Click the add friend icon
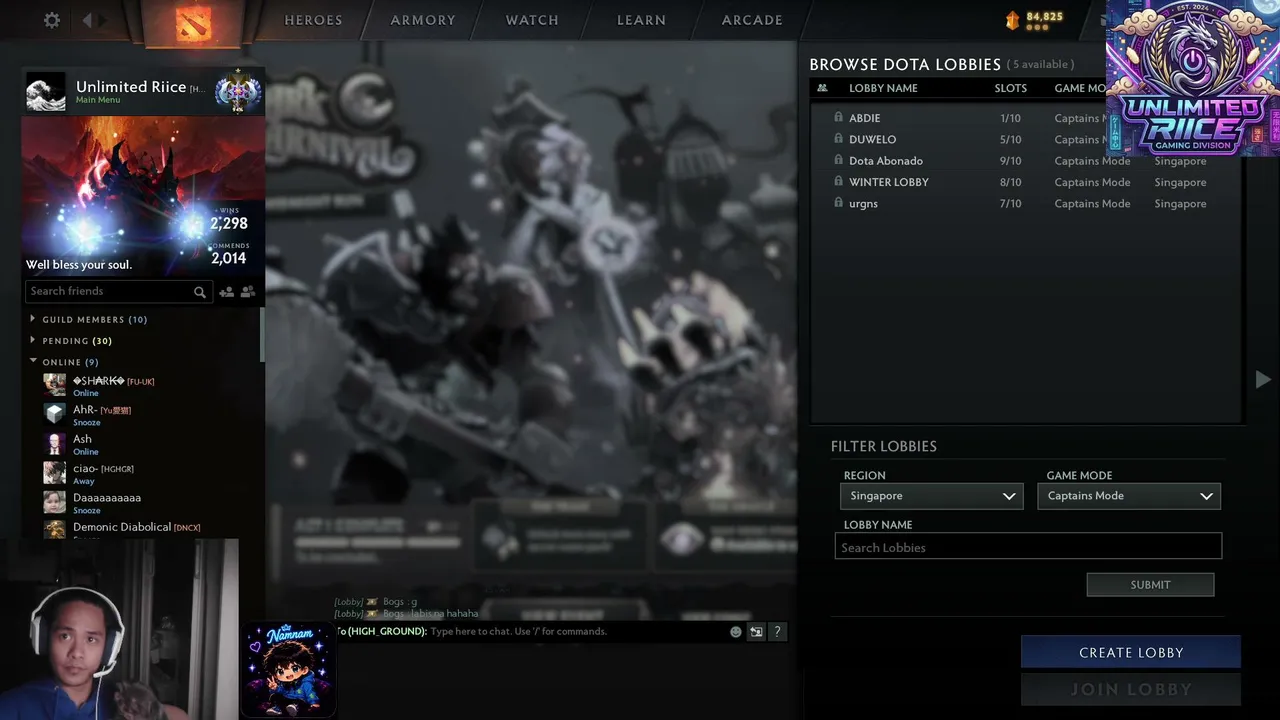1280x720 pixels. (227, 292)
